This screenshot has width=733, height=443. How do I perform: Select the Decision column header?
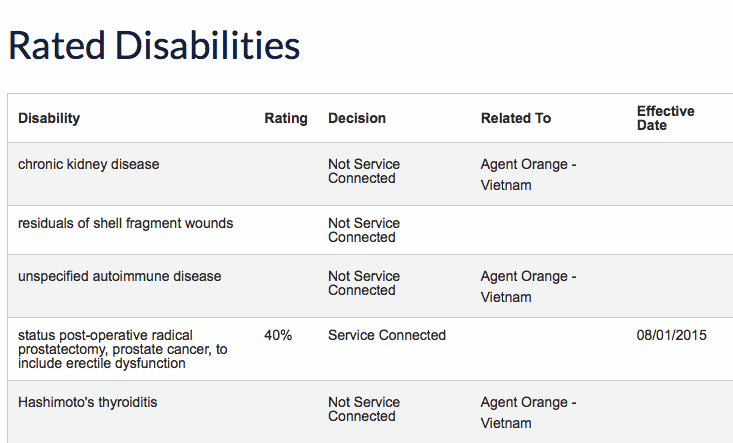pos(357,118)
